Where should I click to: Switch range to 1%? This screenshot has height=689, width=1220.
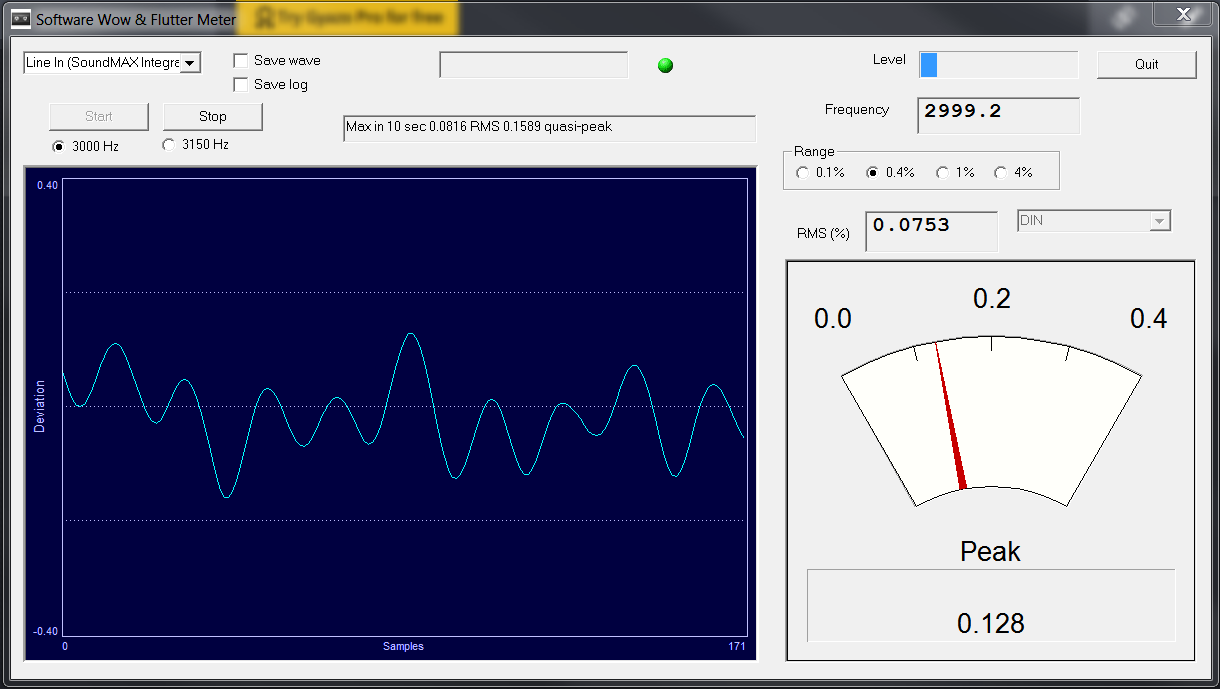pyautogui.click(x=943, y=173)
